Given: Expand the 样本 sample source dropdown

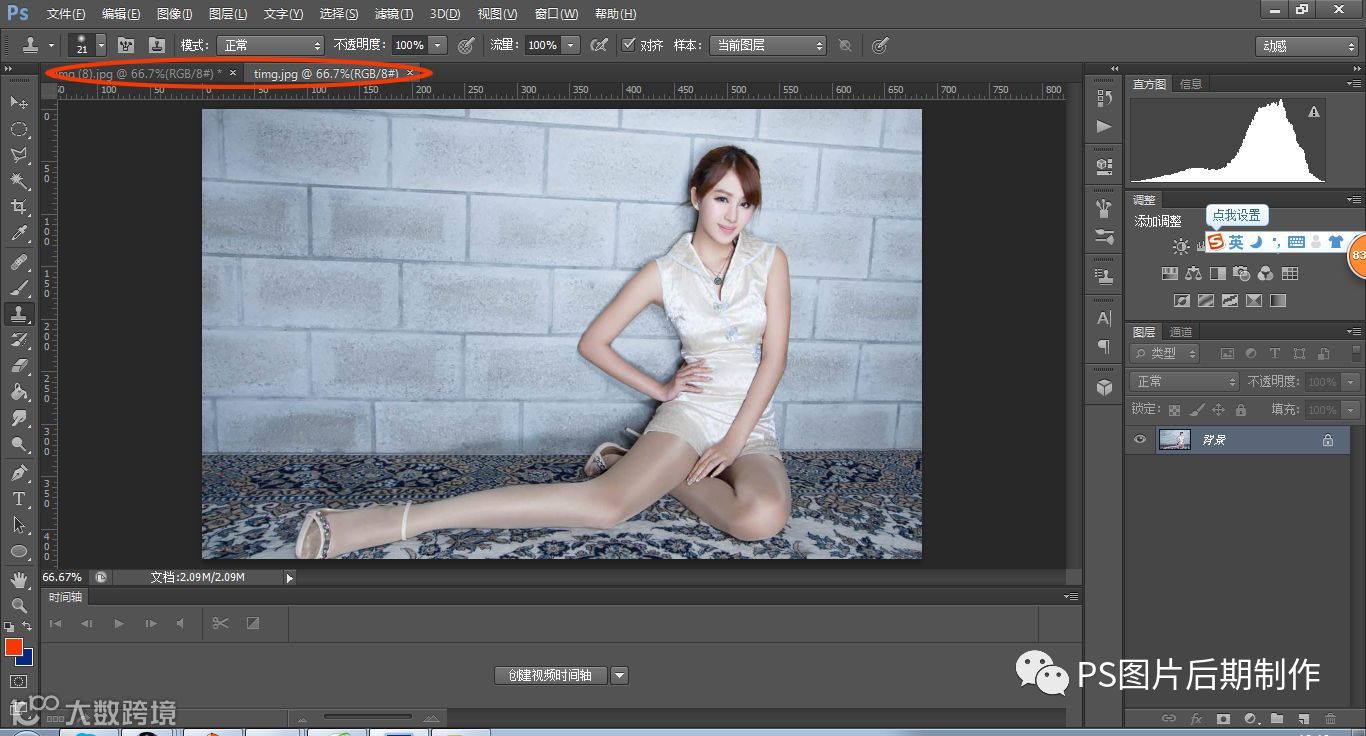Looking at the screenshot, I should coord(767,45).
